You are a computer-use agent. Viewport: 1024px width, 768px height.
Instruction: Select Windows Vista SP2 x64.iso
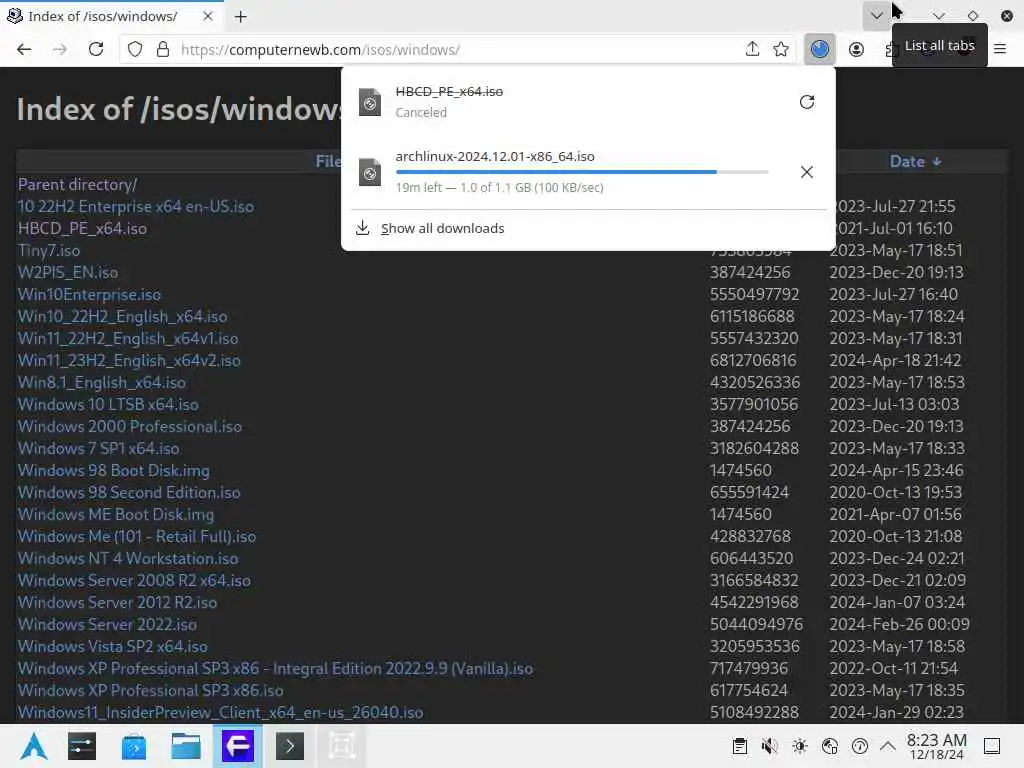[x=113, y=647]
